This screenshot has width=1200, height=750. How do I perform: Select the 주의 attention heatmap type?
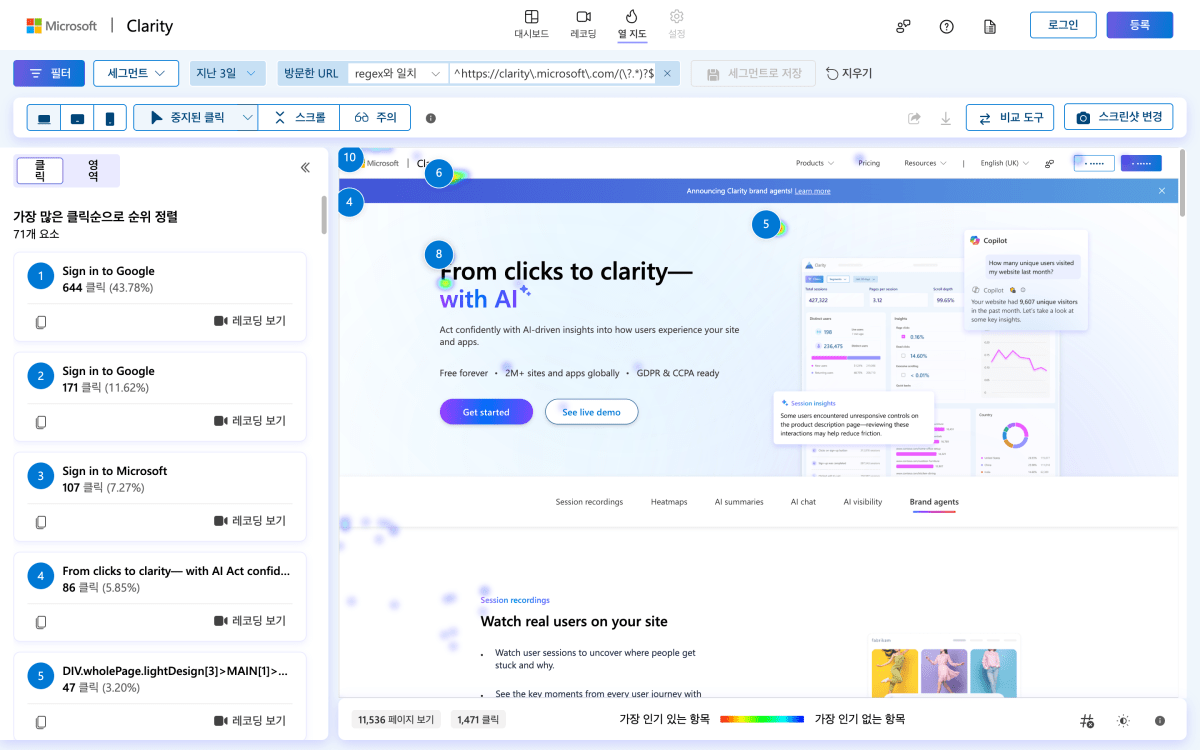pyautogui.click(x=376, y=118)
